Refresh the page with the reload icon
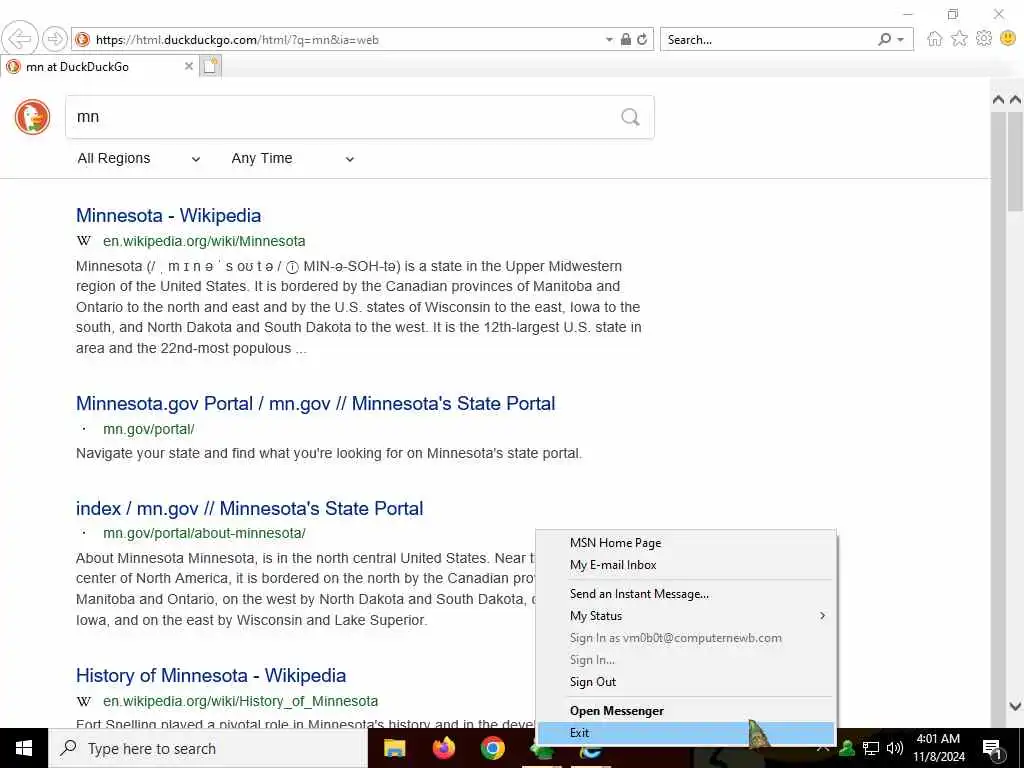Image resolution: width=1024 pixels, height=768 pixels. (x=642, y=39)
